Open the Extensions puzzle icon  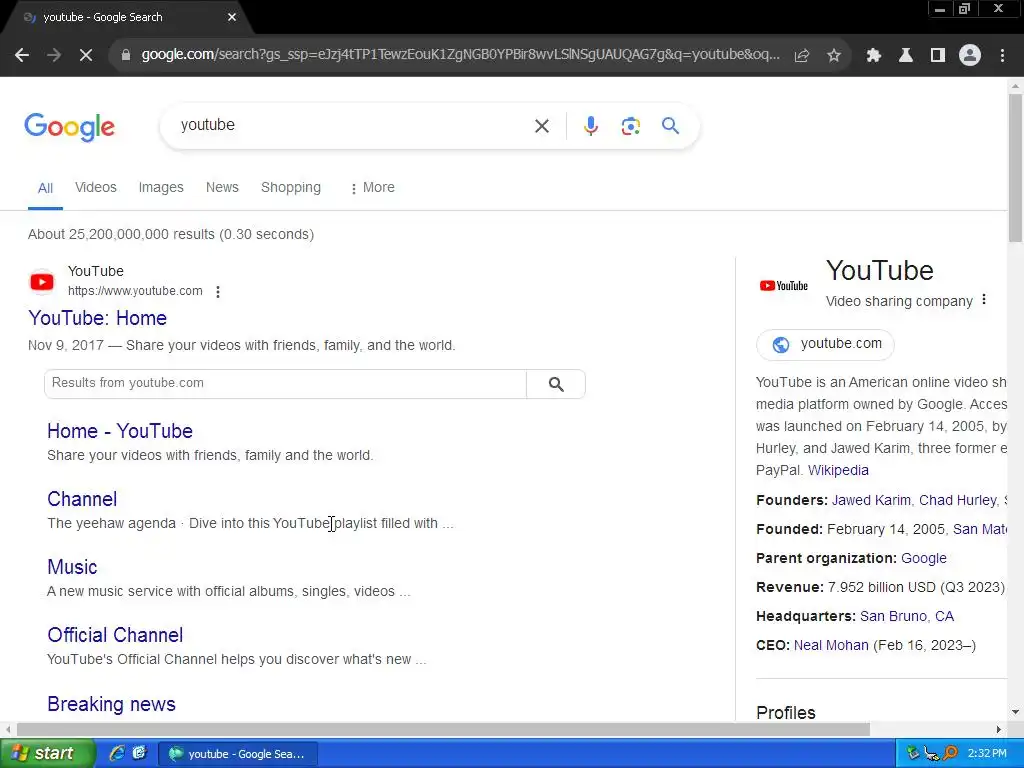pyautogui.click(x=873, y=56)
